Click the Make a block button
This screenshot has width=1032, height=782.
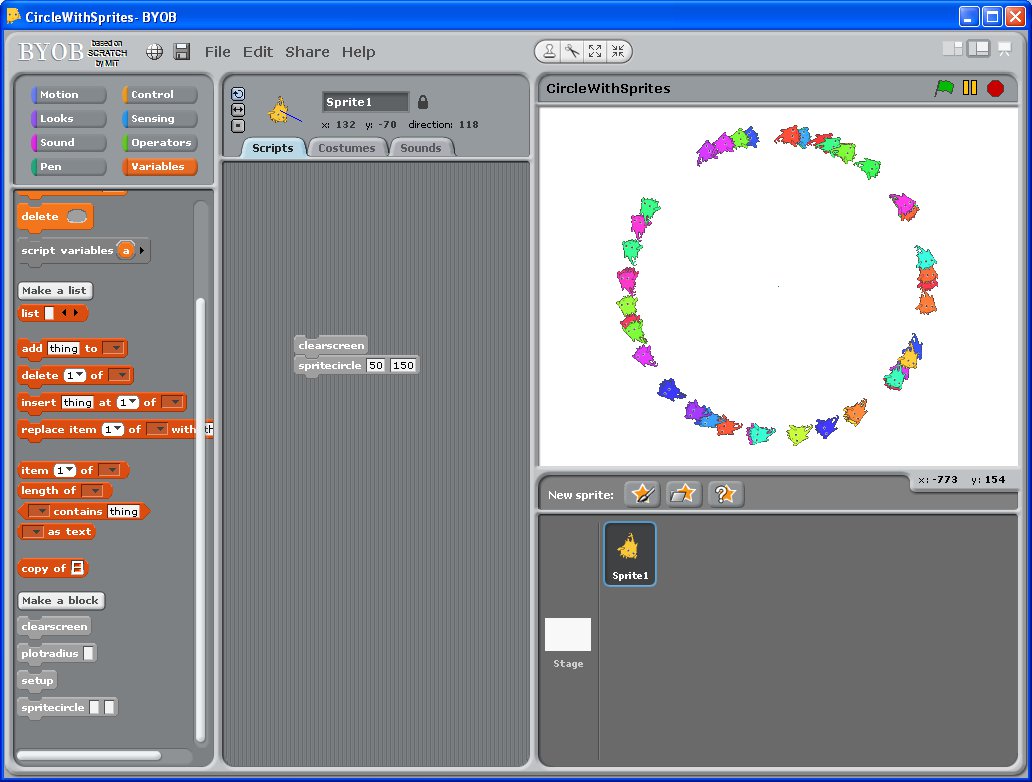[x=61, y=600]
